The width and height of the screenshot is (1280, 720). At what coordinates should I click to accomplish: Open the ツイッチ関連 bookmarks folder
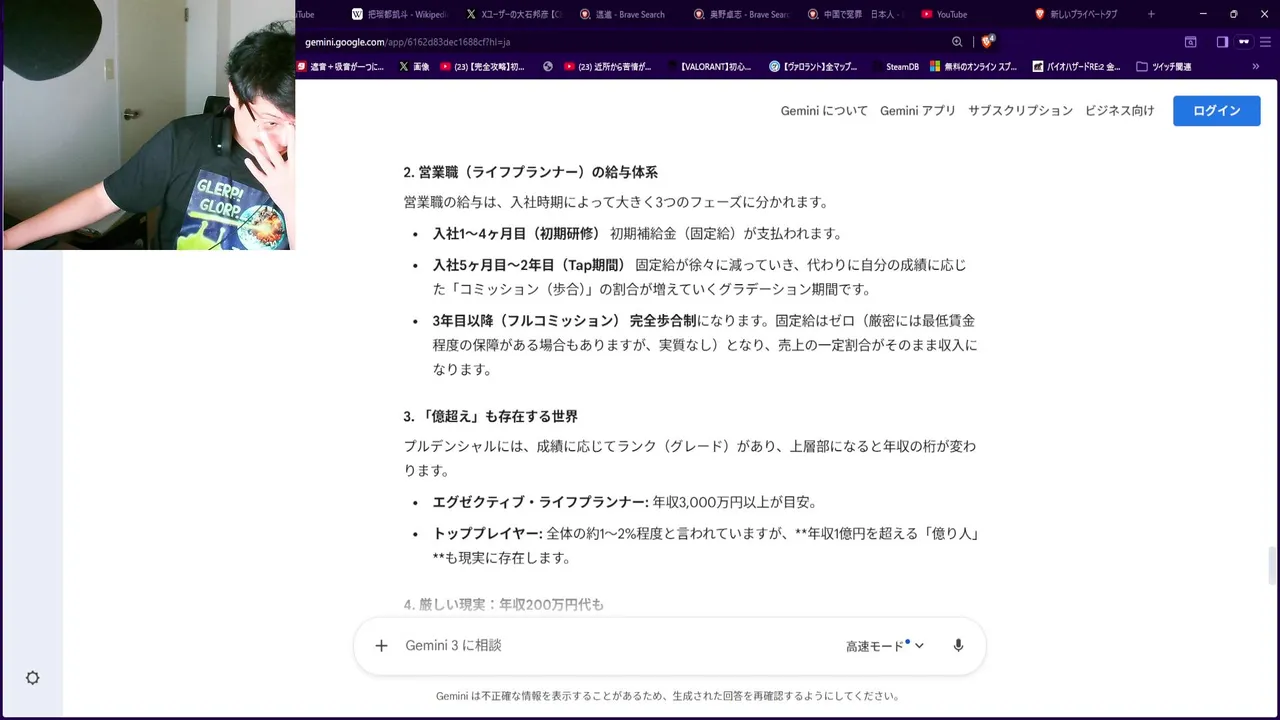pyautogui.click(x=1164, y=67)
